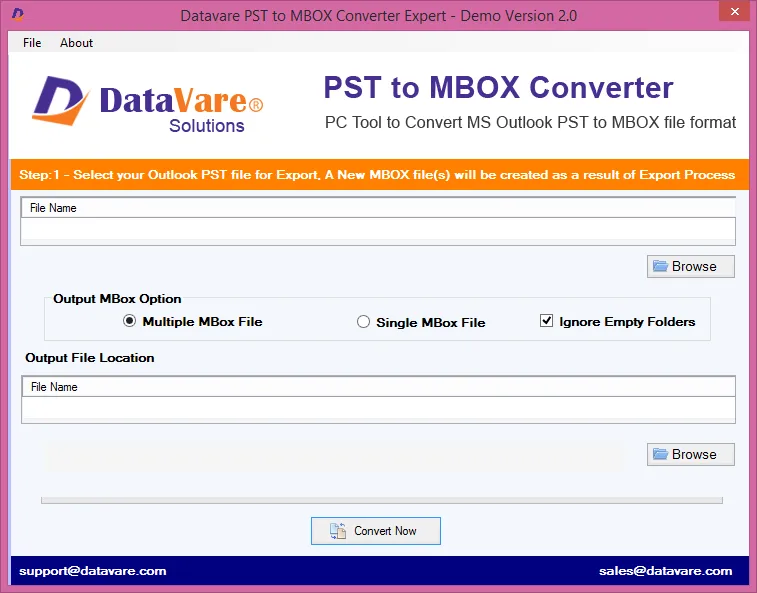The width and height of the screenshot is (757, 593).
Task: Click the Step:1 instruction banner text
Action: click(377, 175)
